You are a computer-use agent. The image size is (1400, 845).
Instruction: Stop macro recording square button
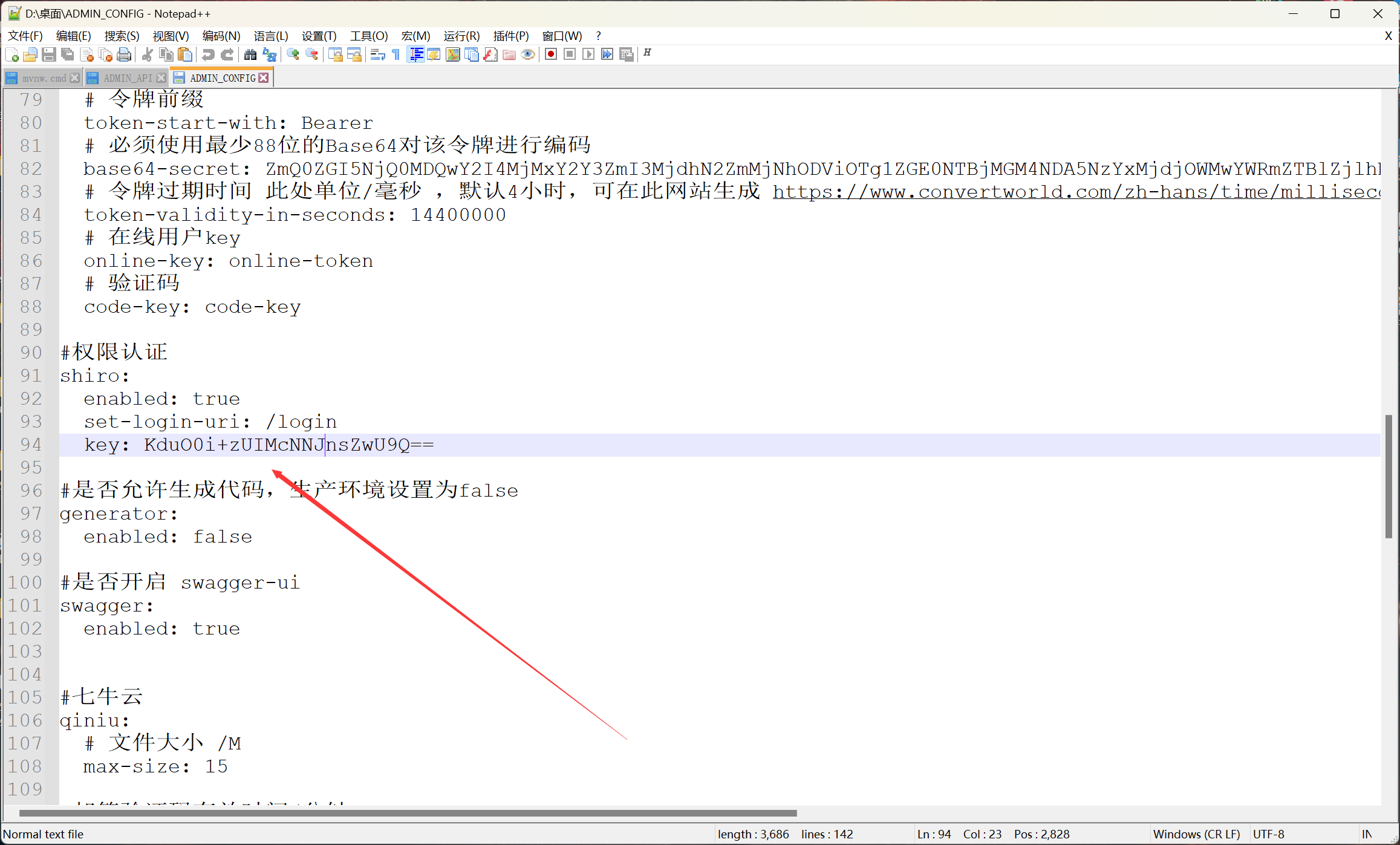pos(570,54)
